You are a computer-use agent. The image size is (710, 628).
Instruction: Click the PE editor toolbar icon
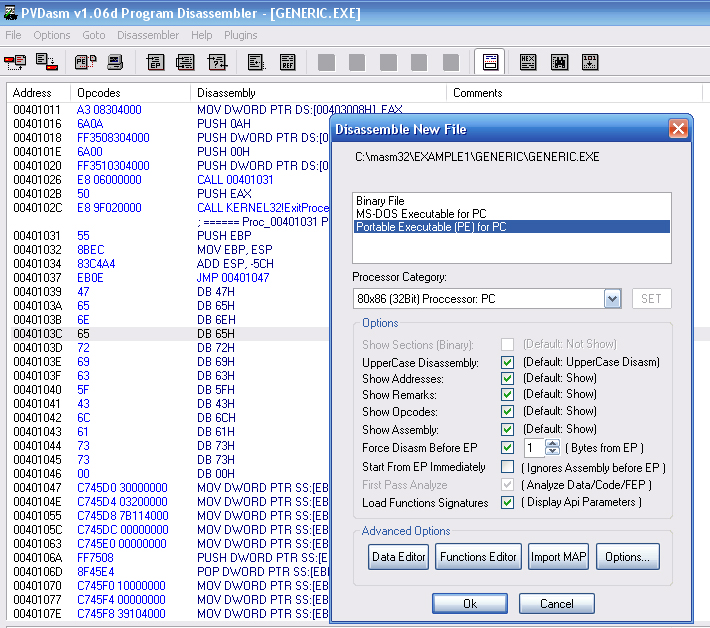(84, 62)
